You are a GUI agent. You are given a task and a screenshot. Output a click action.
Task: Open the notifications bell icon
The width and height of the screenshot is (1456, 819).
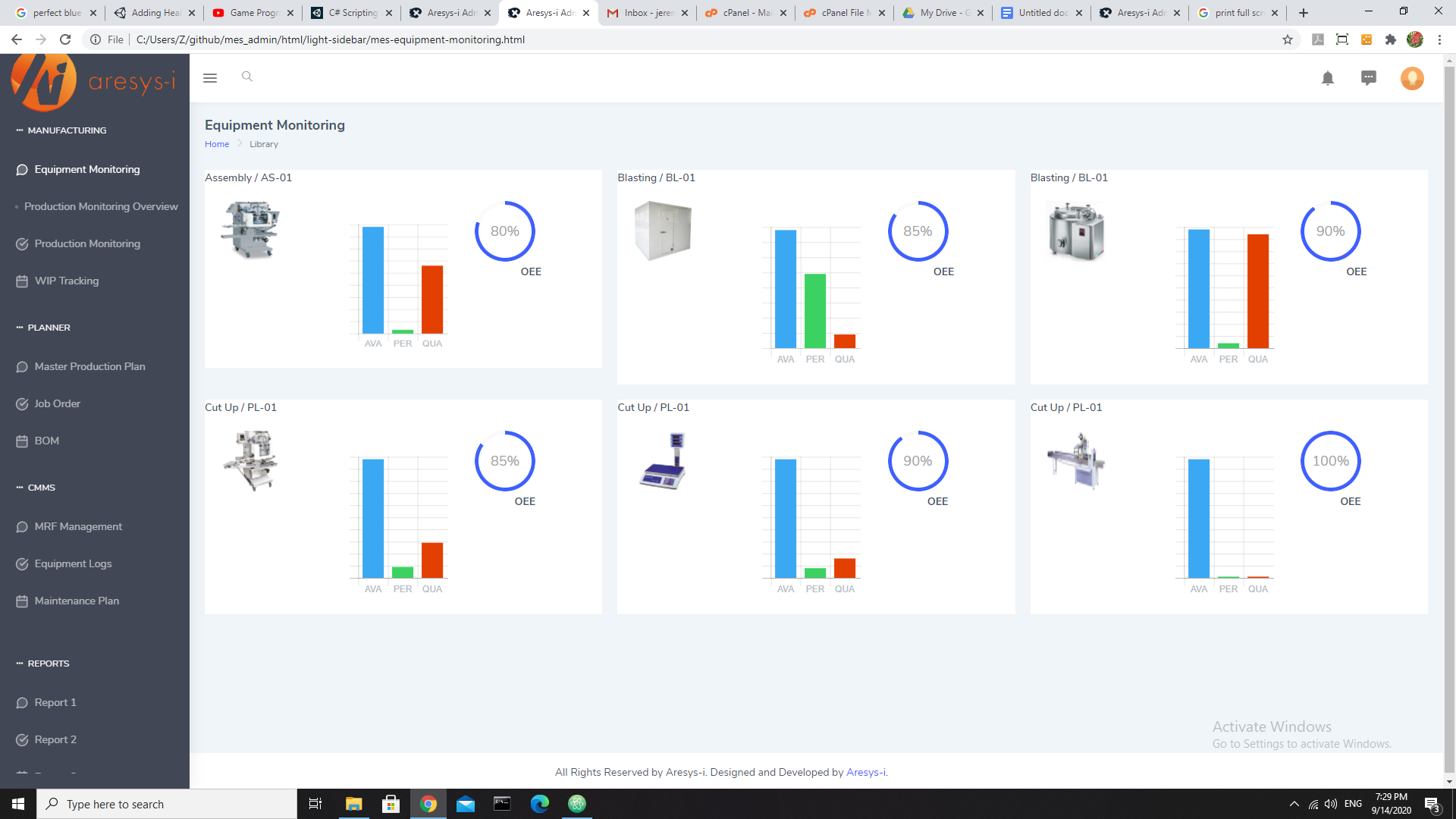tap(1327, 78)
